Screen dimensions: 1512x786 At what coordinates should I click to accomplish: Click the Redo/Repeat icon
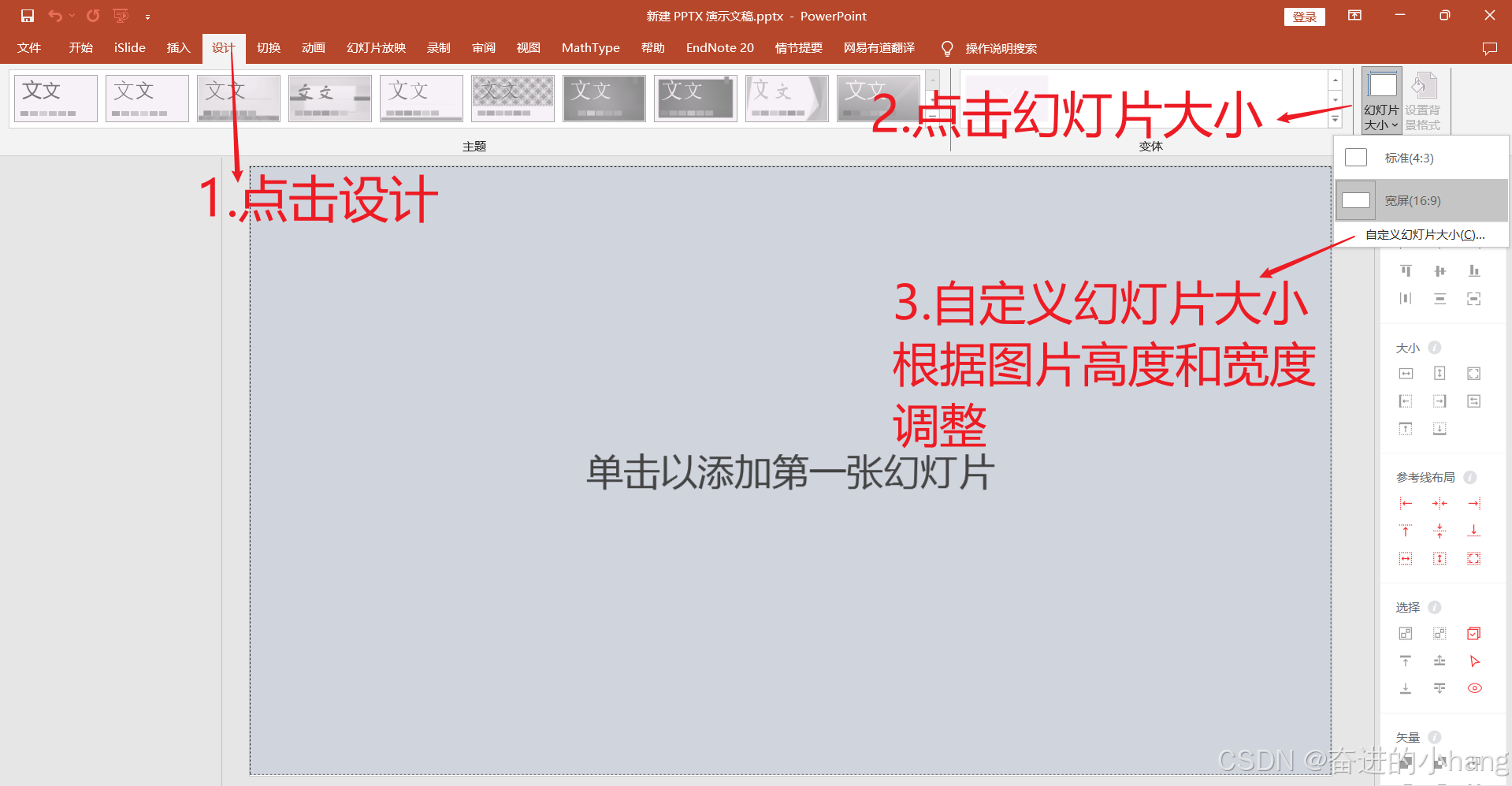93,16
